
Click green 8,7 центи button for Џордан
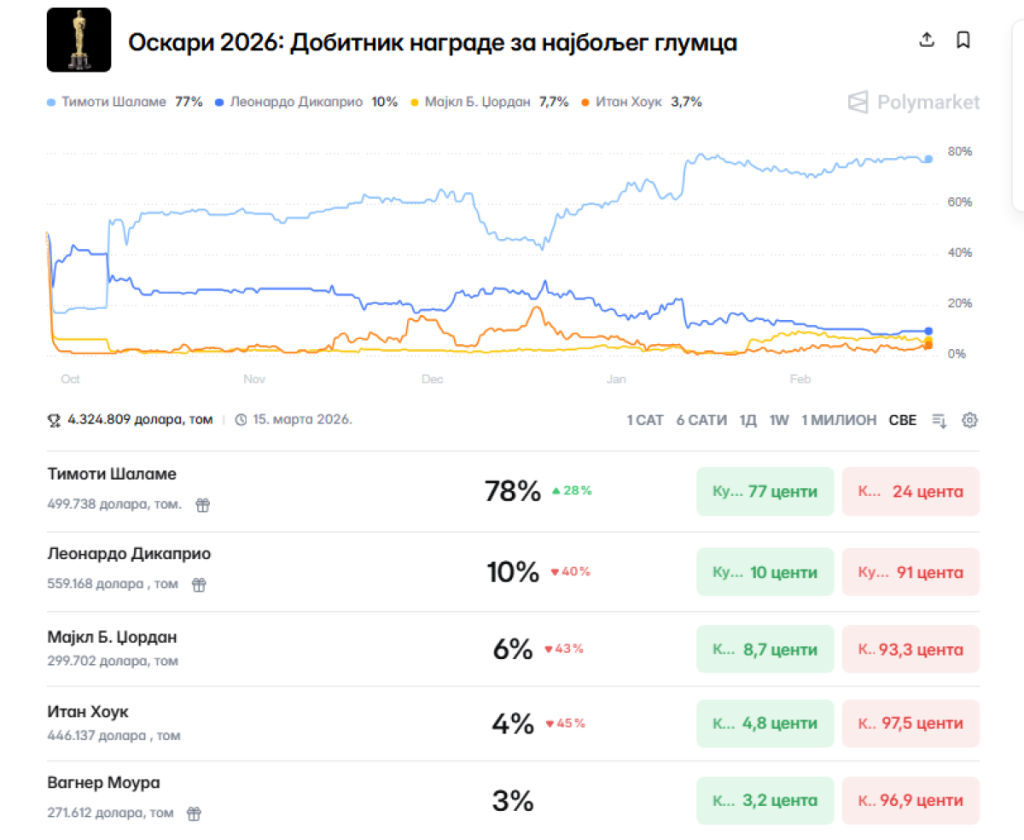pos(765,649)
